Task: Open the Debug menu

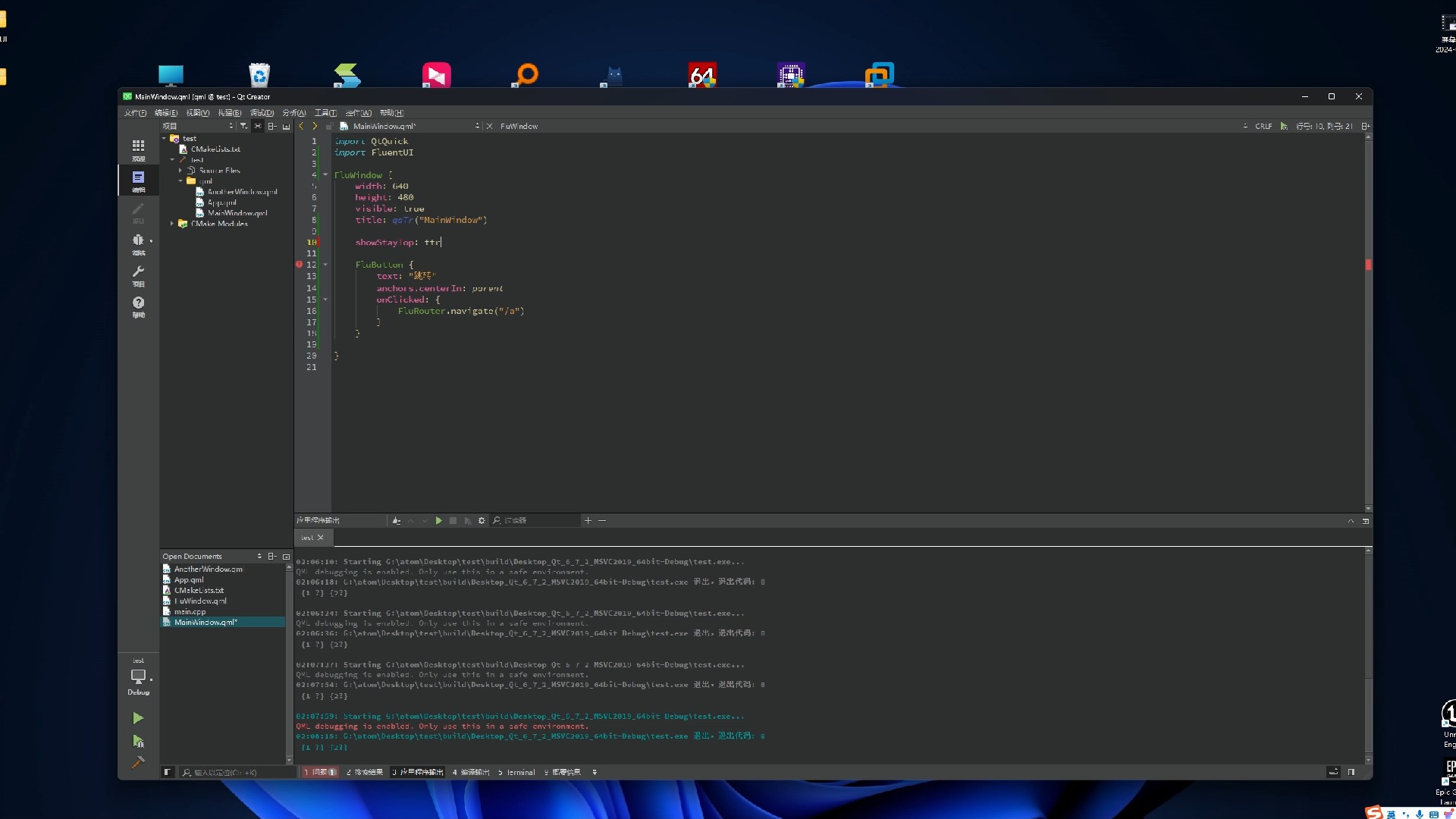Action: 262,112
